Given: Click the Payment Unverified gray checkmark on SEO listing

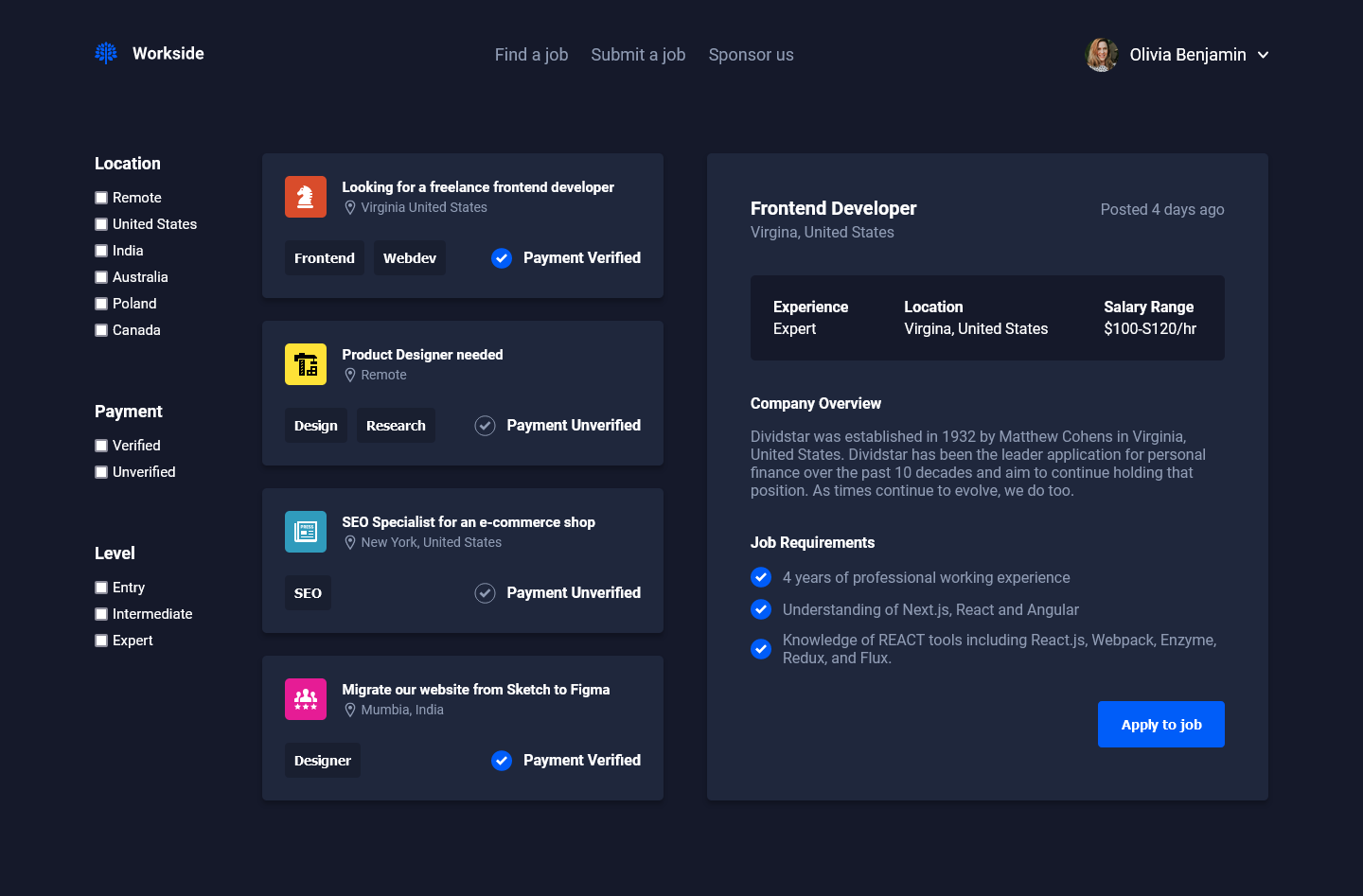Looking at the screenshot, I should [485, 592].
